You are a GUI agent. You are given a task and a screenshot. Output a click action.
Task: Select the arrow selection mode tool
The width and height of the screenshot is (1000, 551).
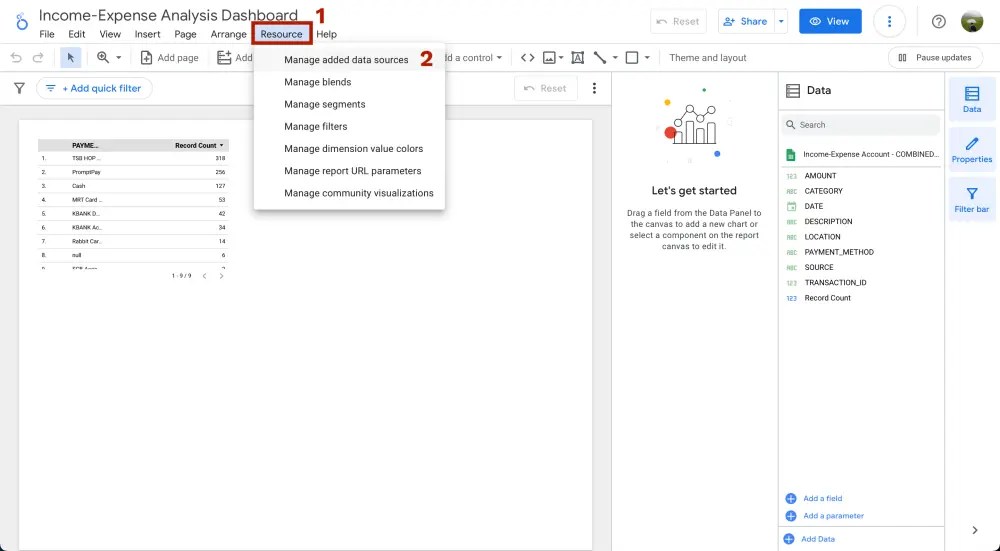70,58
